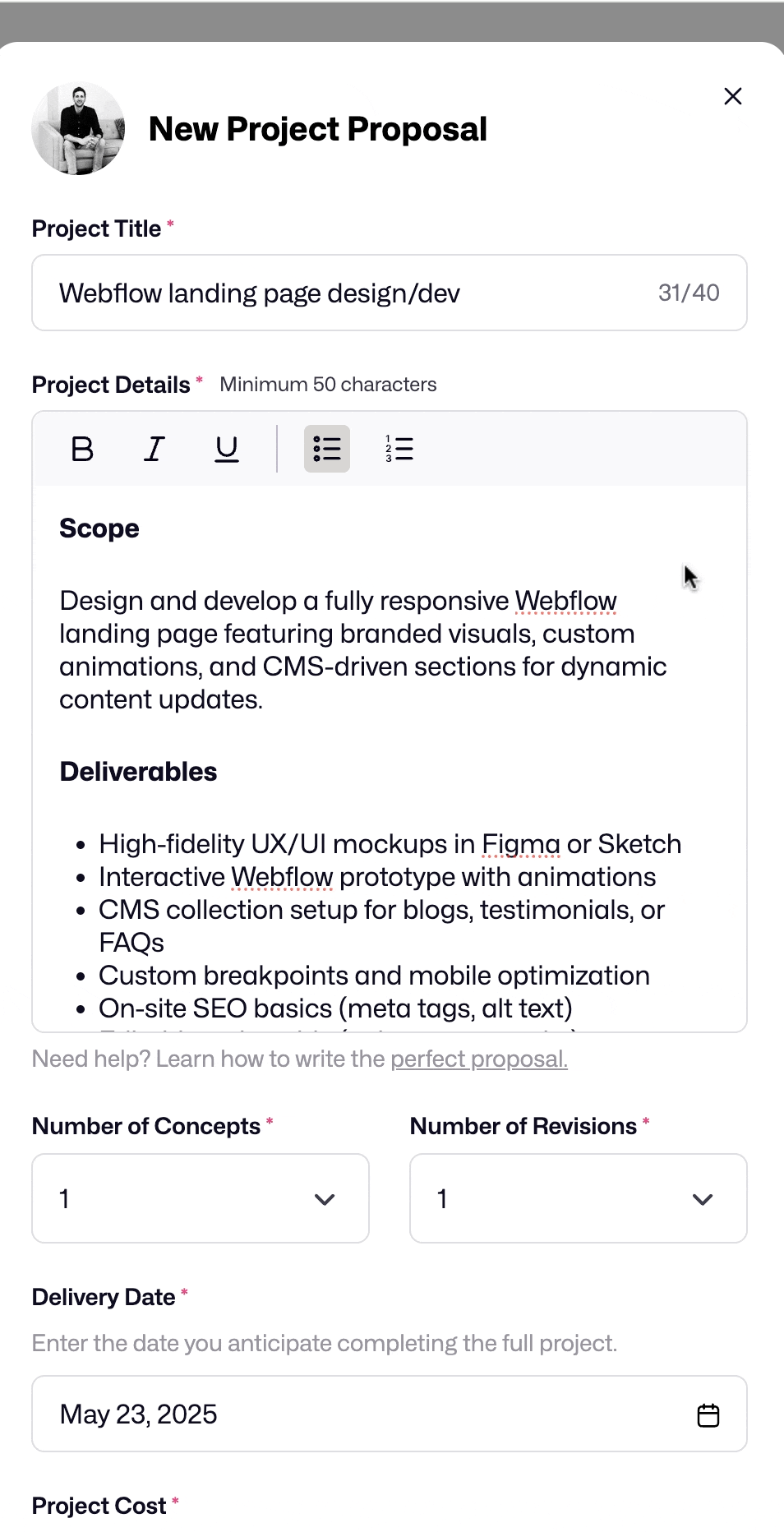Click the profile photo avatar
This screenshot has height=1532, width=784.
click(78, 129)
